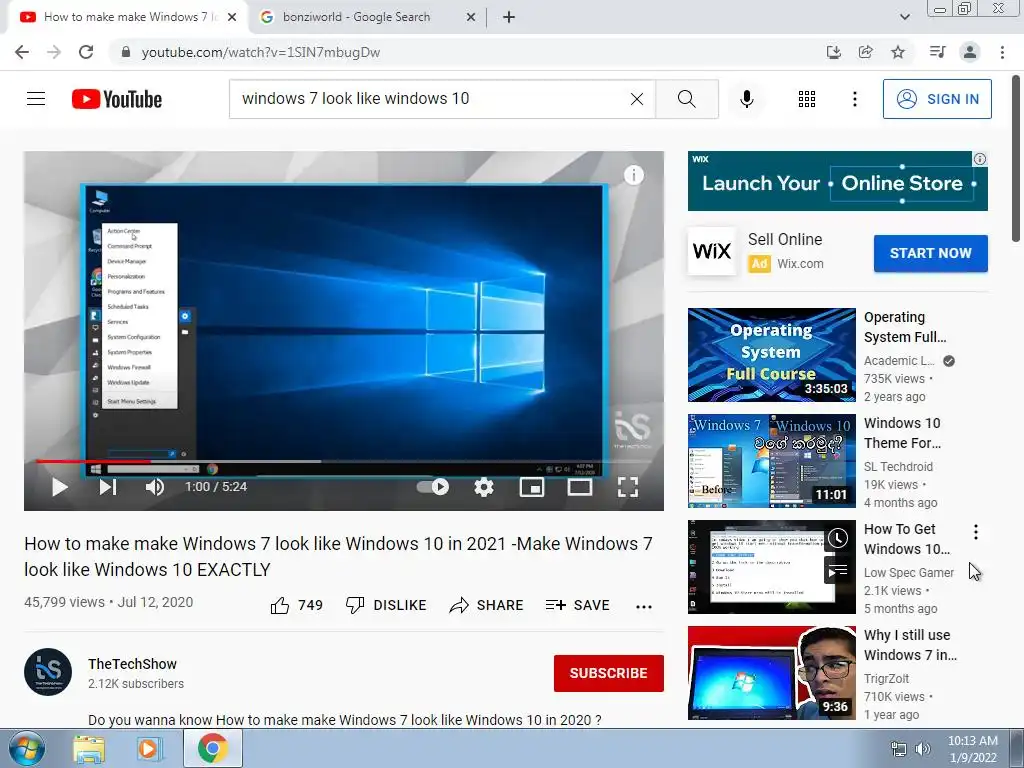Switch to bonziworld Google Search tab
Screen dimensions: 1024x768
pyautogui.click(x=356, y=17)
